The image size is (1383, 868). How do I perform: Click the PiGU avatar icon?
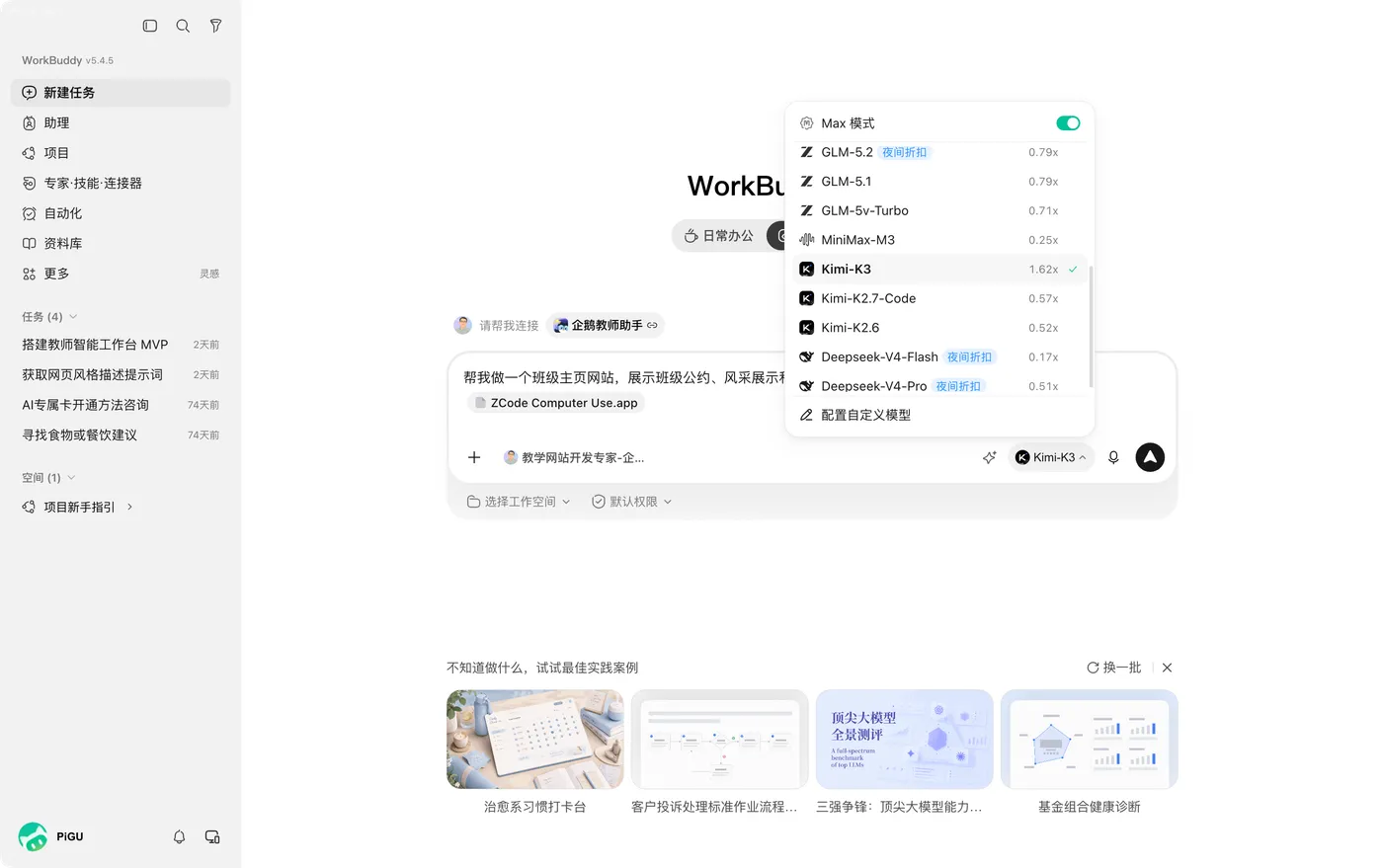click(33, 836)
